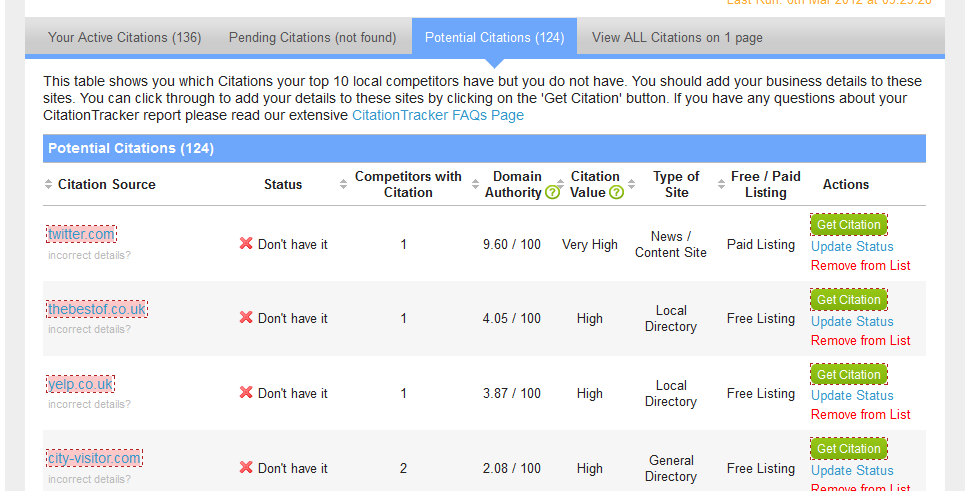Switch to Pending Citations tab

pyautogui.click(x=312, y=38)
